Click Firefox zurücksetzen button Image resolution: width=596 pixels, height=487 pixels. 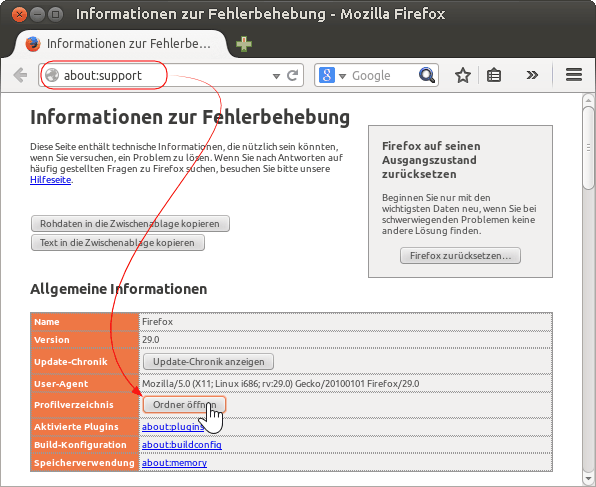pyautogui.click(x=460, y=255)
